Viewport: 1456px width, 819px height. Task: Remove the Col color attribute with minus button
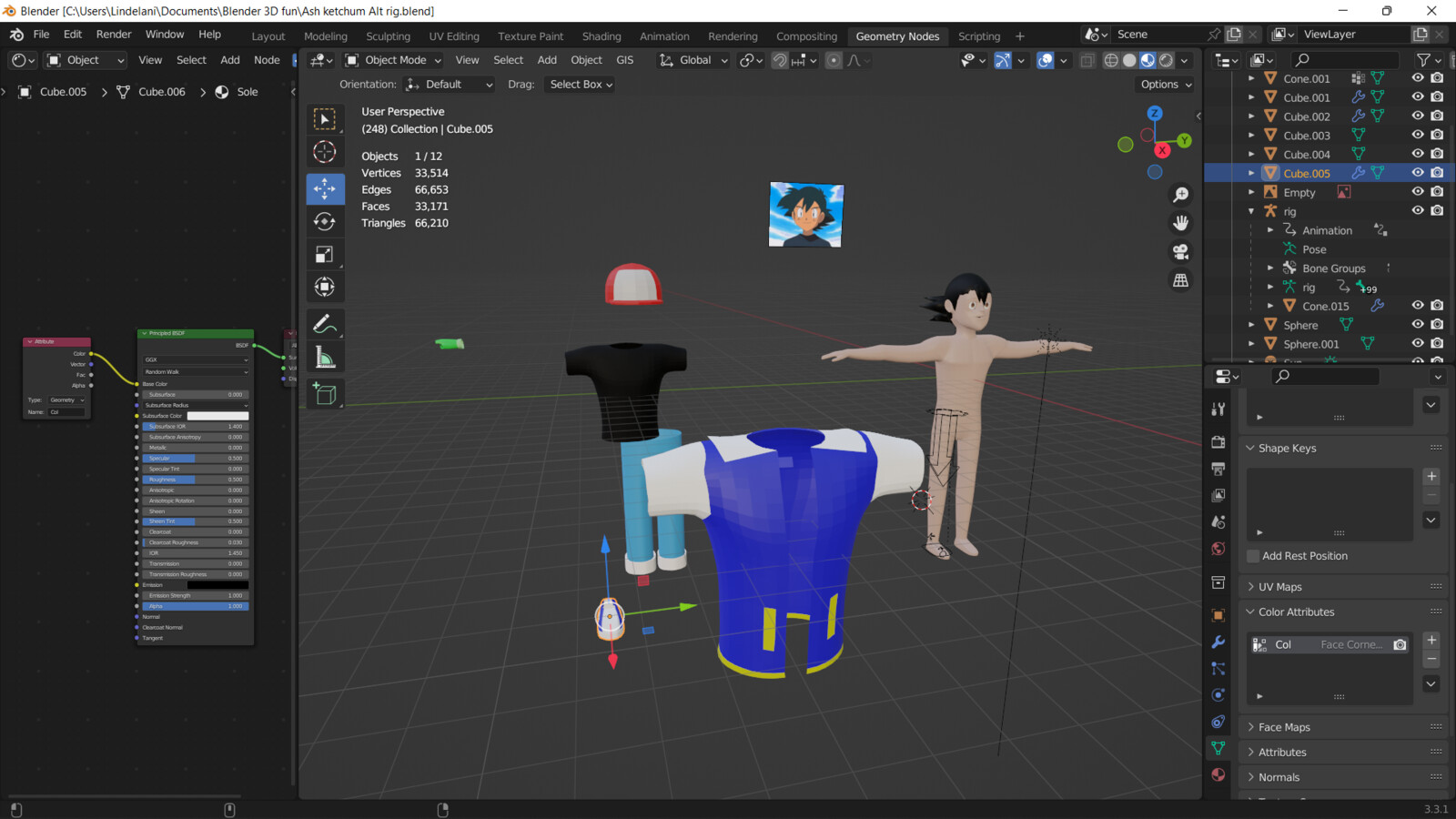[x=1431, y=659]
